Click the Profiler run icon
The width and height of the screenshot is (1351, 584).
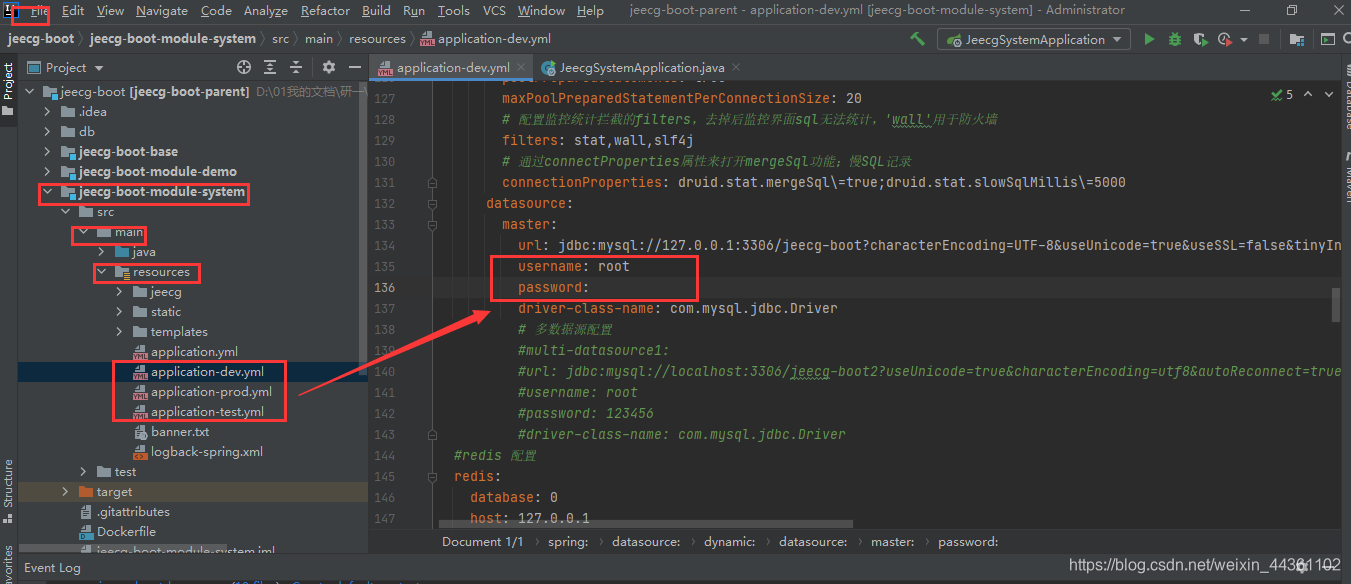click(x=1225, y=39)
